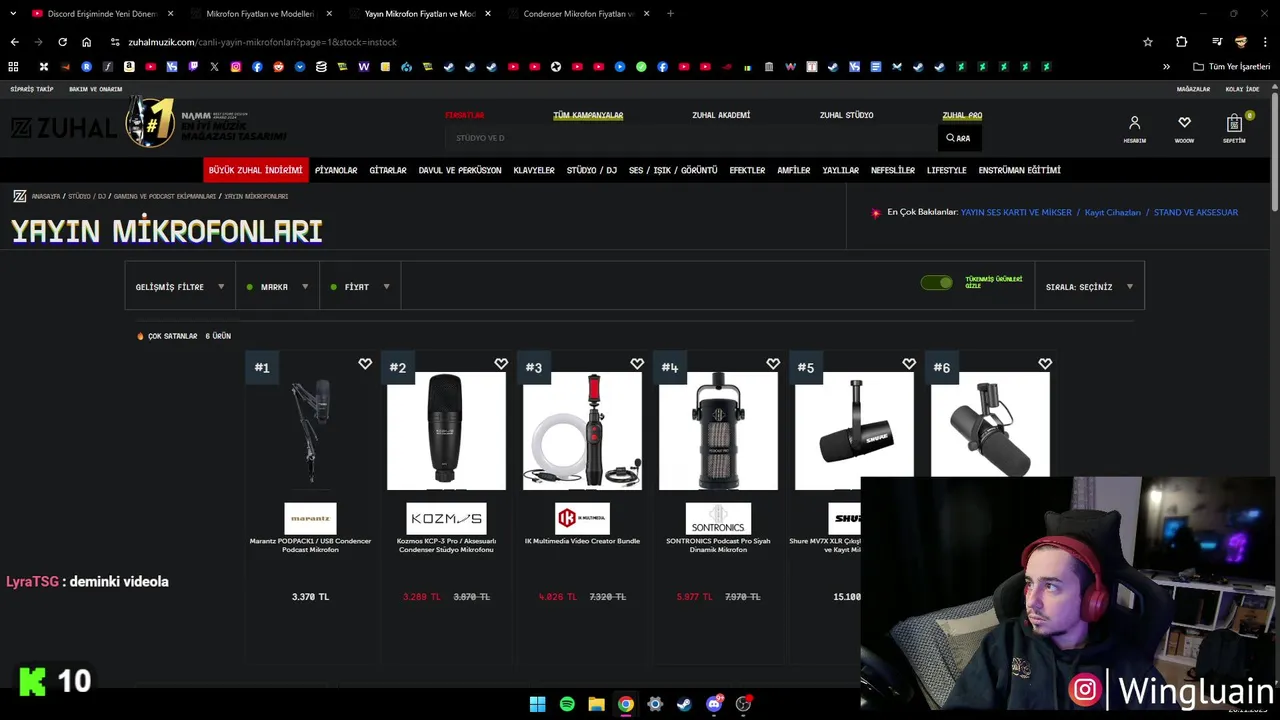
Task: Add Marantz PODPACK1 to favorites heart
Action: (365, 364)
